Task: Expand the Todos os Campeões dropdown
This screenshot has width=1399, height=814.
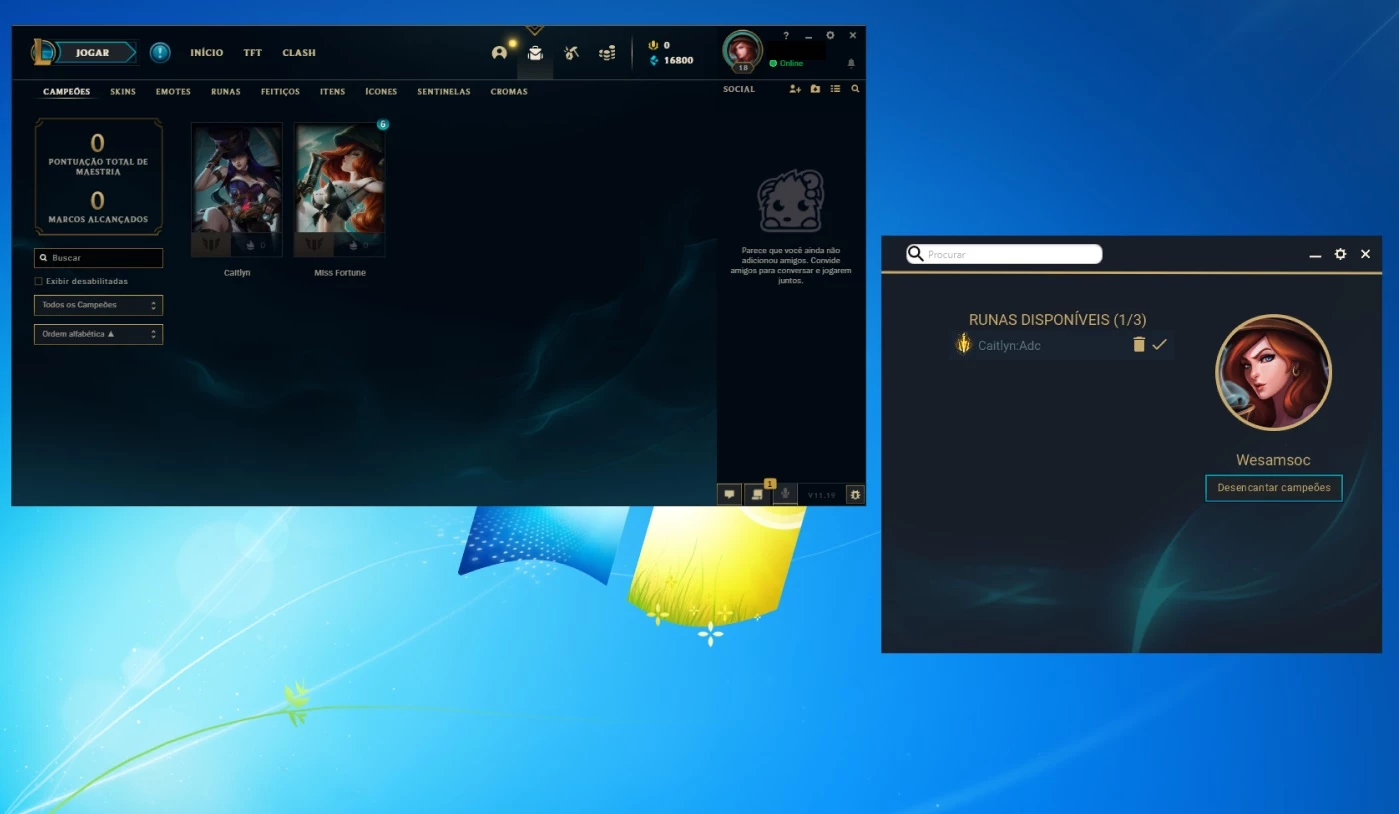Action: [x=98, y=305]
